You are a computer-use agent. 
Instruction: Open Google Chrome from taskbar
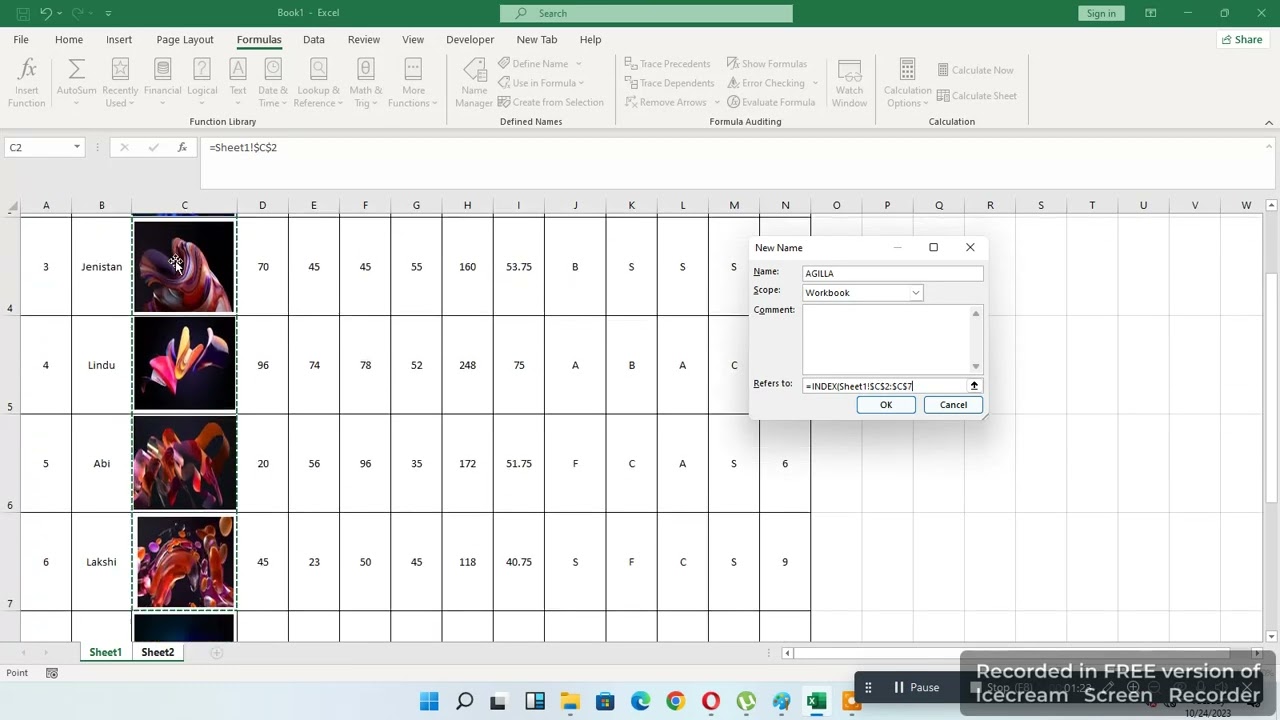tap(675, 701)
